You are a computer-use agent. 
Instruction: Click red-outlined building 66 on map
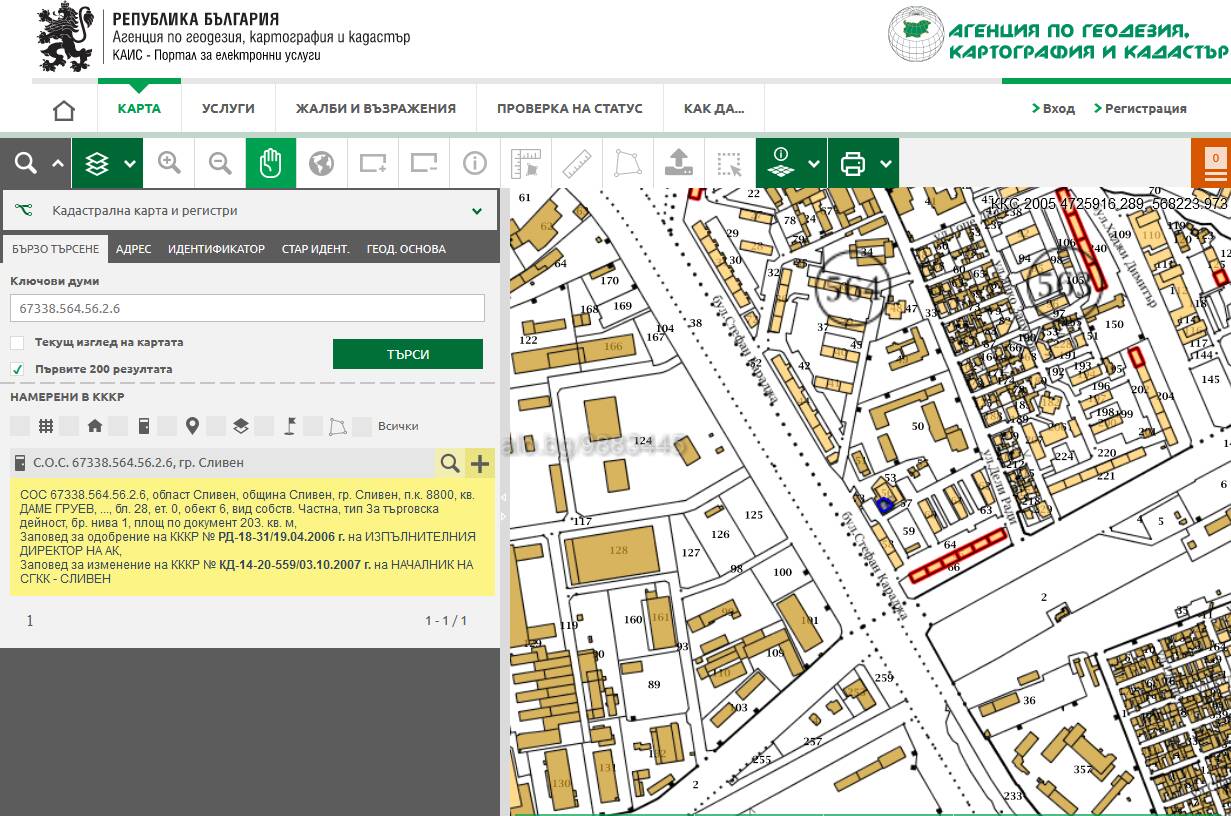(957, 555)
